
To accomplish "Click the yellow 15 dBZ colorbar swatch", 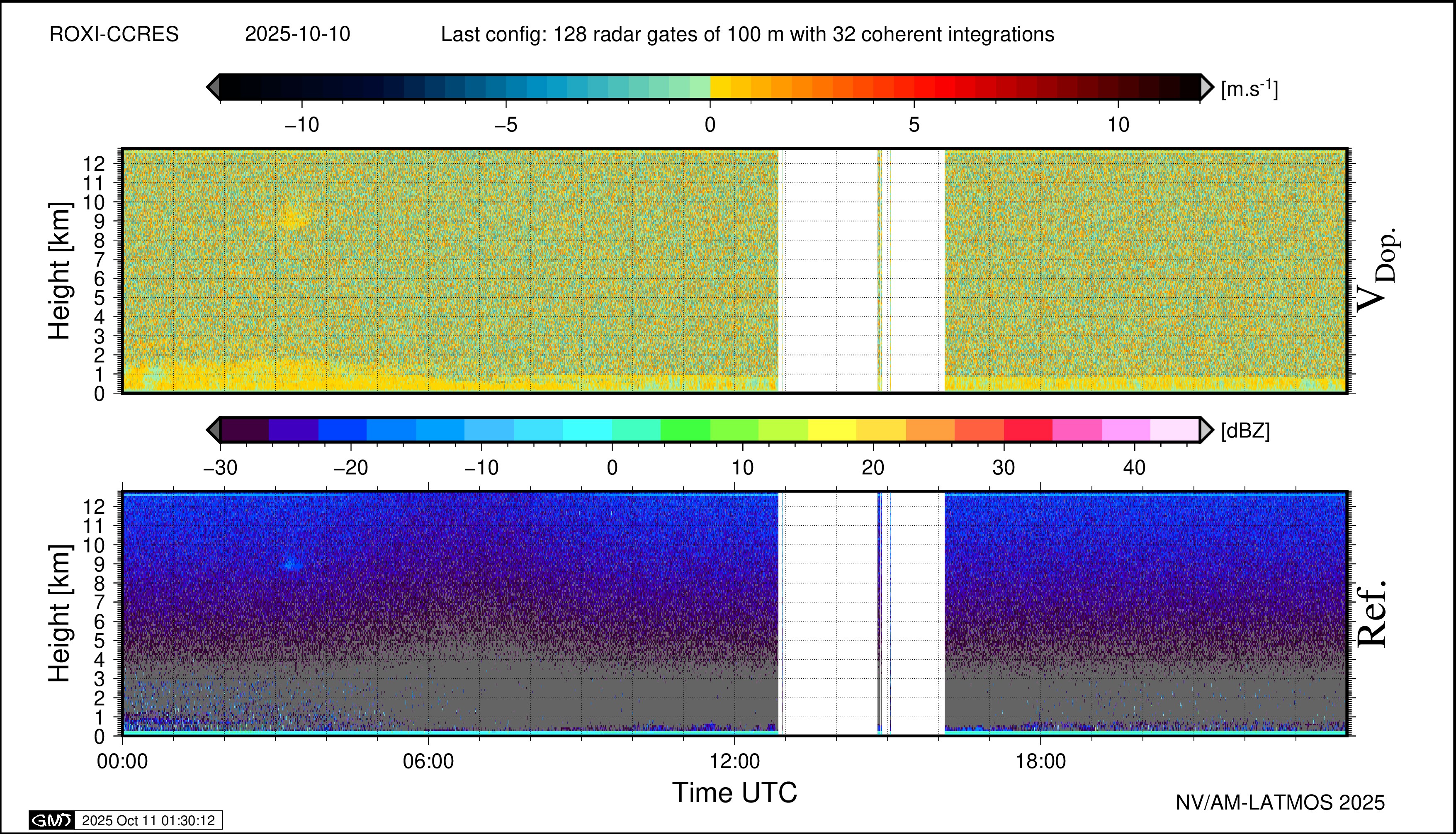I will pyautogui.click(x=831, y=430).
